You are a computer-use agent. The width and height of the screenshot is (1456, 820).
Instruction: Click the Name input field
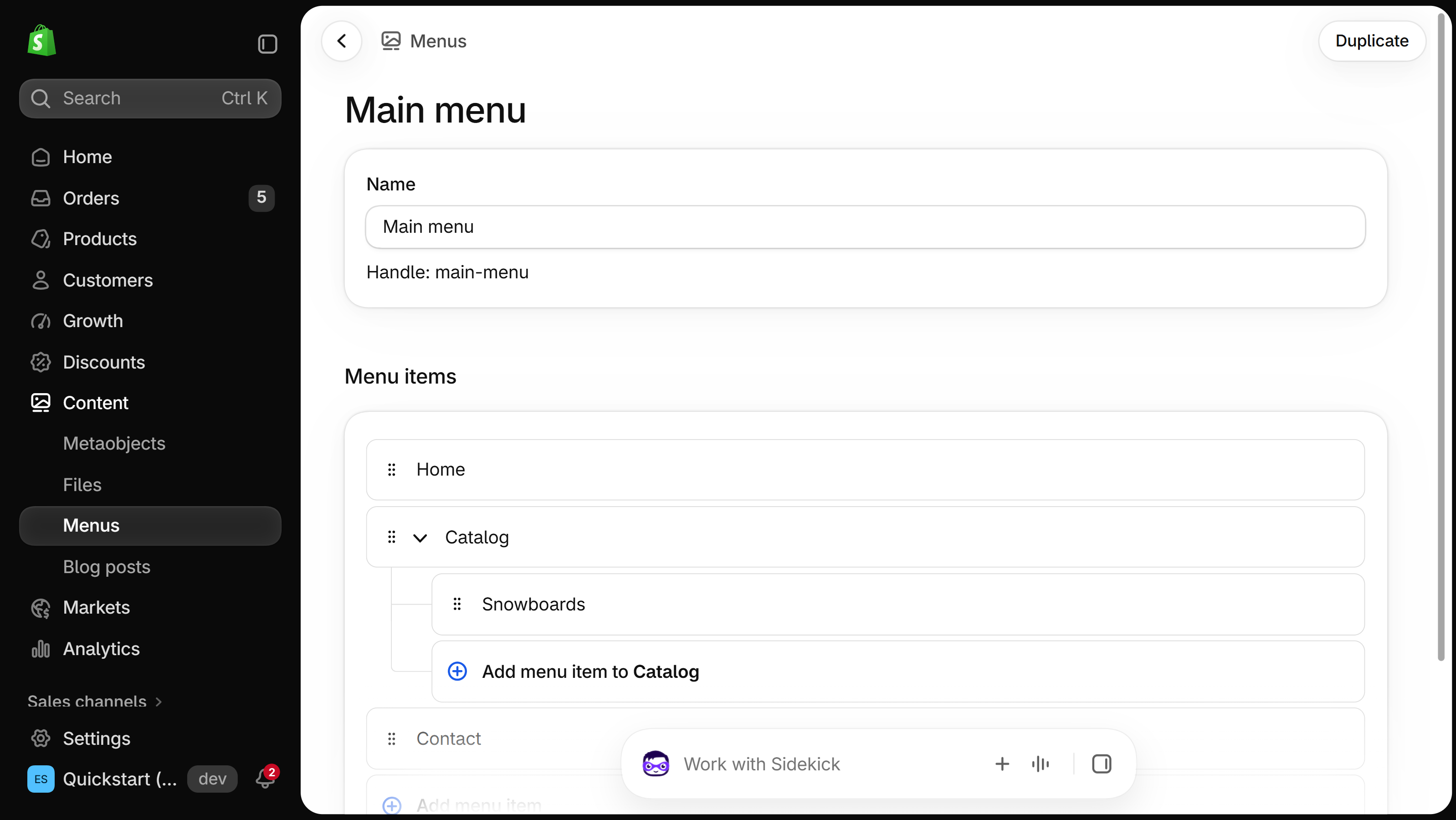(x=865, y=226)
